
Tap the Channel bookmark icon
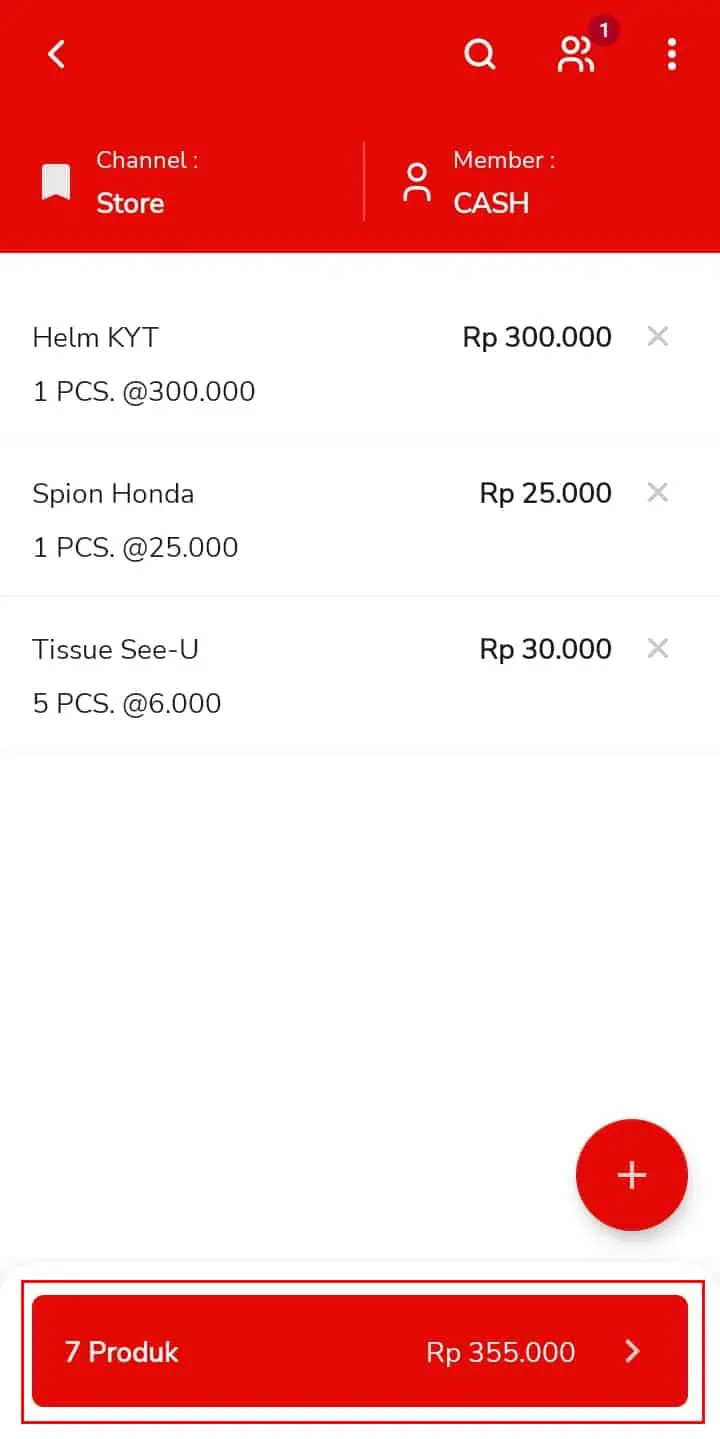[x=56, y=183]
